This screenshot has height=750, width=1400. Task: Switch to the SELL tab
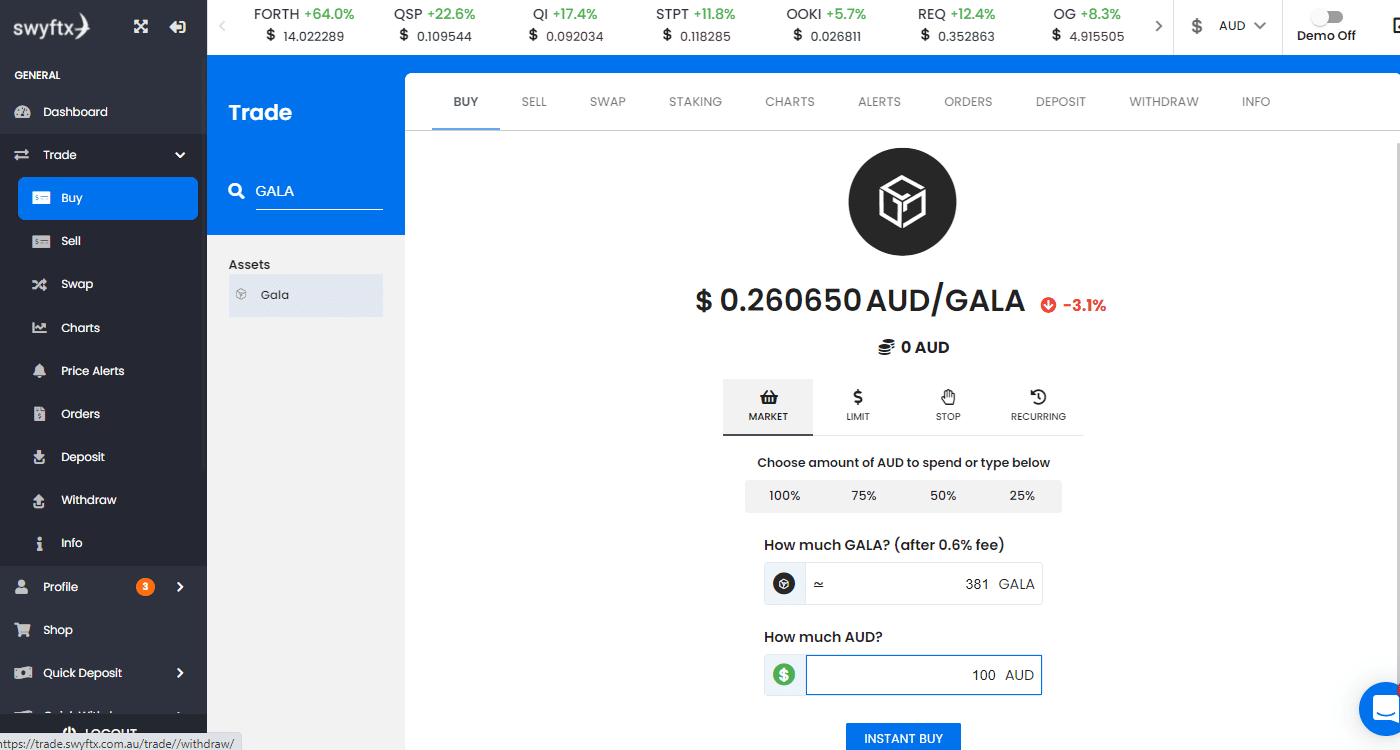click(x=534, y=102)
